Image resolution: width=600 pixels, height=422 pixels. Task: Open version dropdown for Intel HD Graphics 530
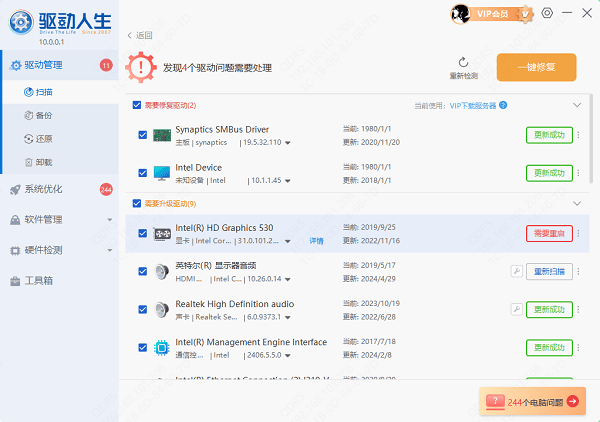point(288,241)
